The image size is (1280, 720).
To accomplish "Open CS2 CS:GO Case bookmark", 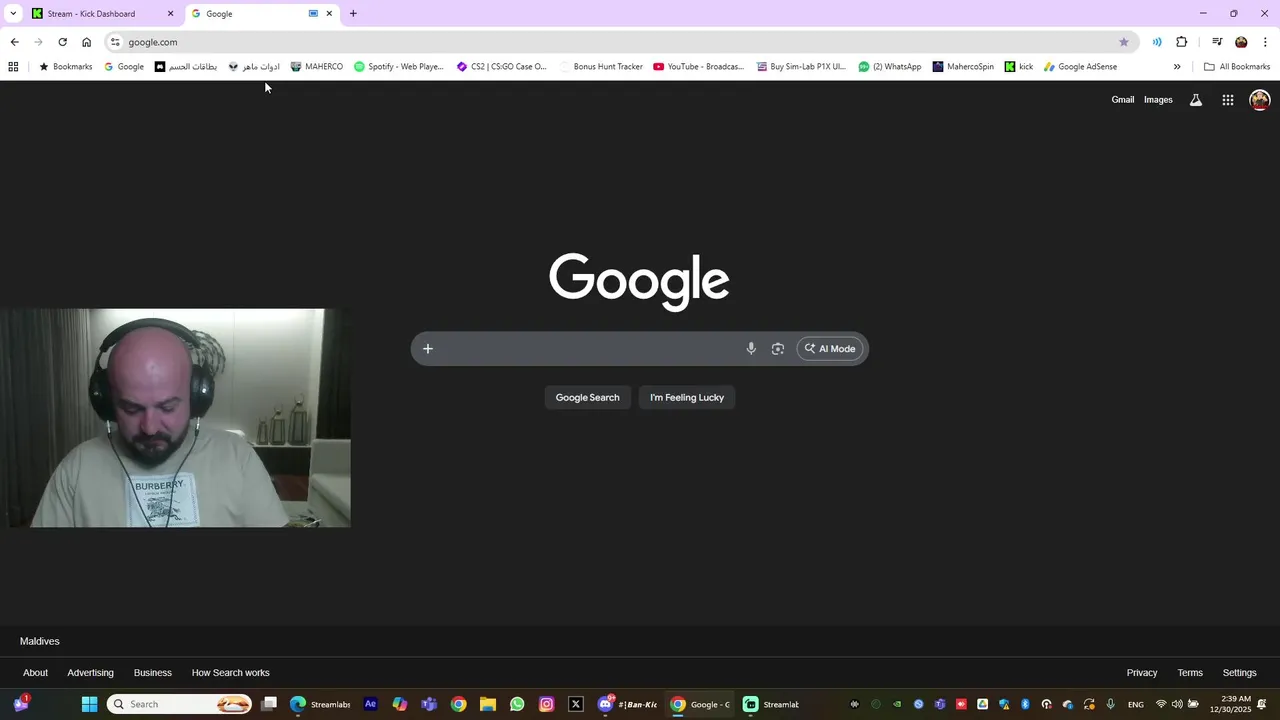I will click(502, 67).
